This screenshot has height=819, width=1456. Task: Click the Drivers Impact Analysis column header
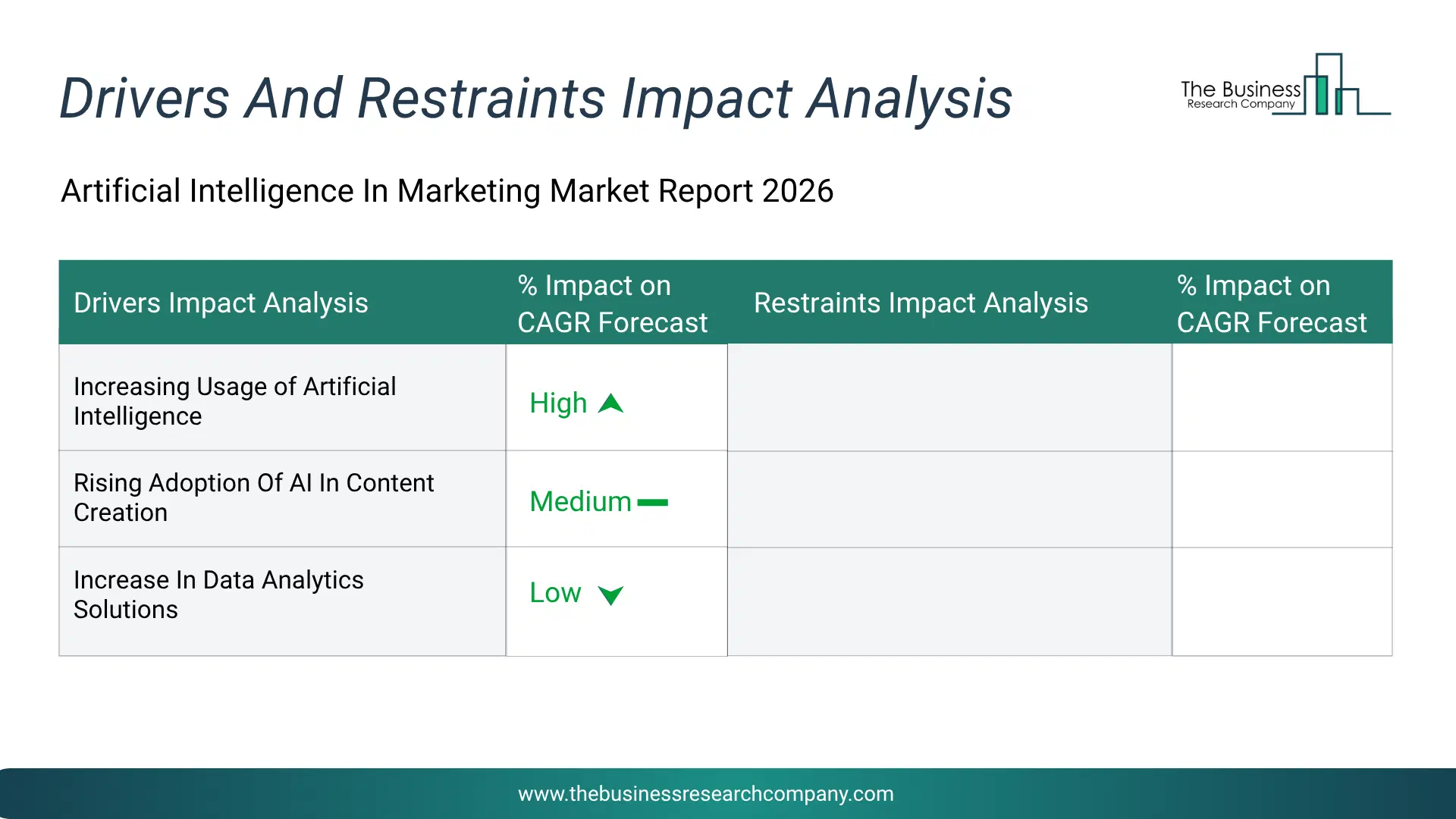pyautogui.click(x=282, y=303)
